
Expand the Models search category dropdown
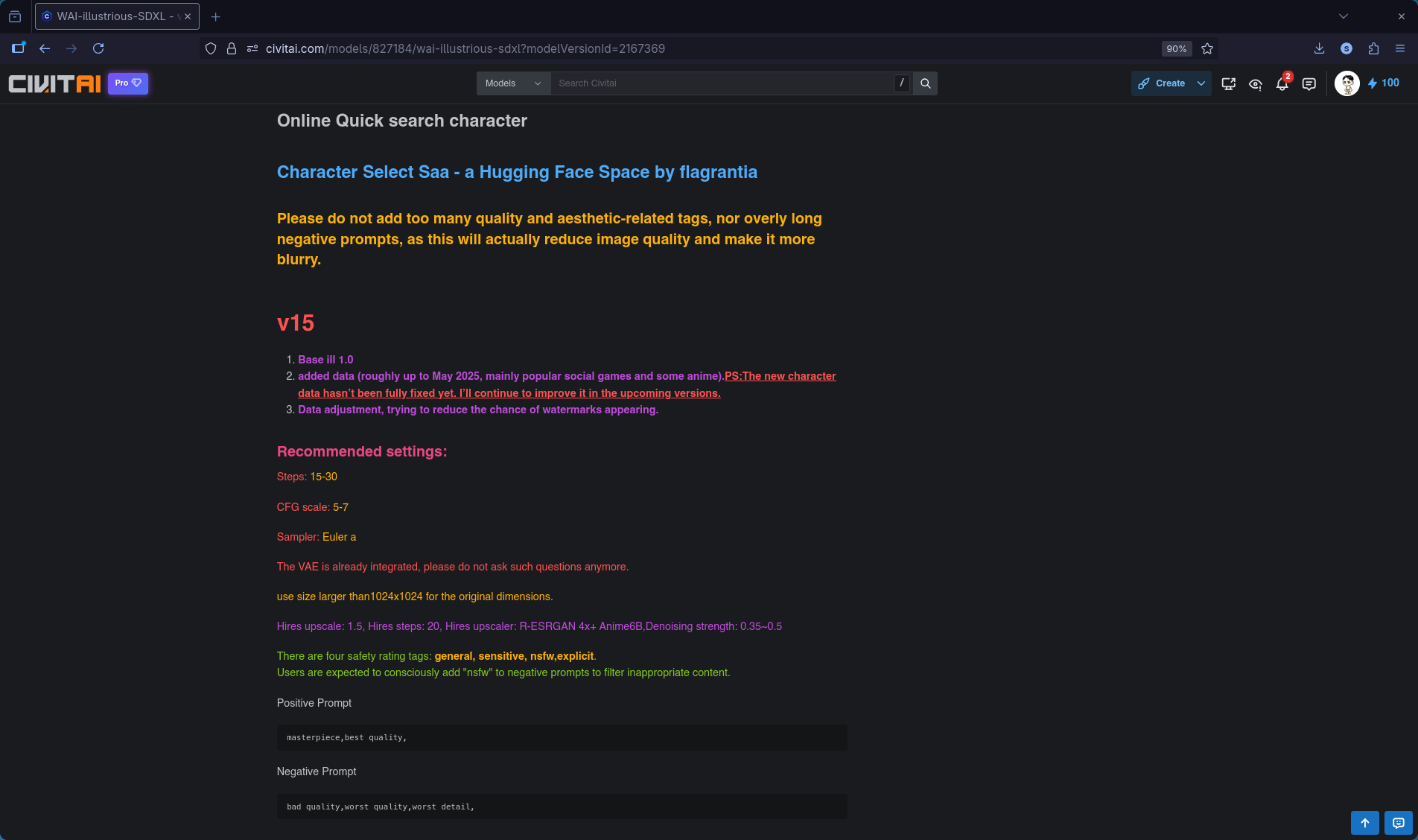click(x=513, y=83)
